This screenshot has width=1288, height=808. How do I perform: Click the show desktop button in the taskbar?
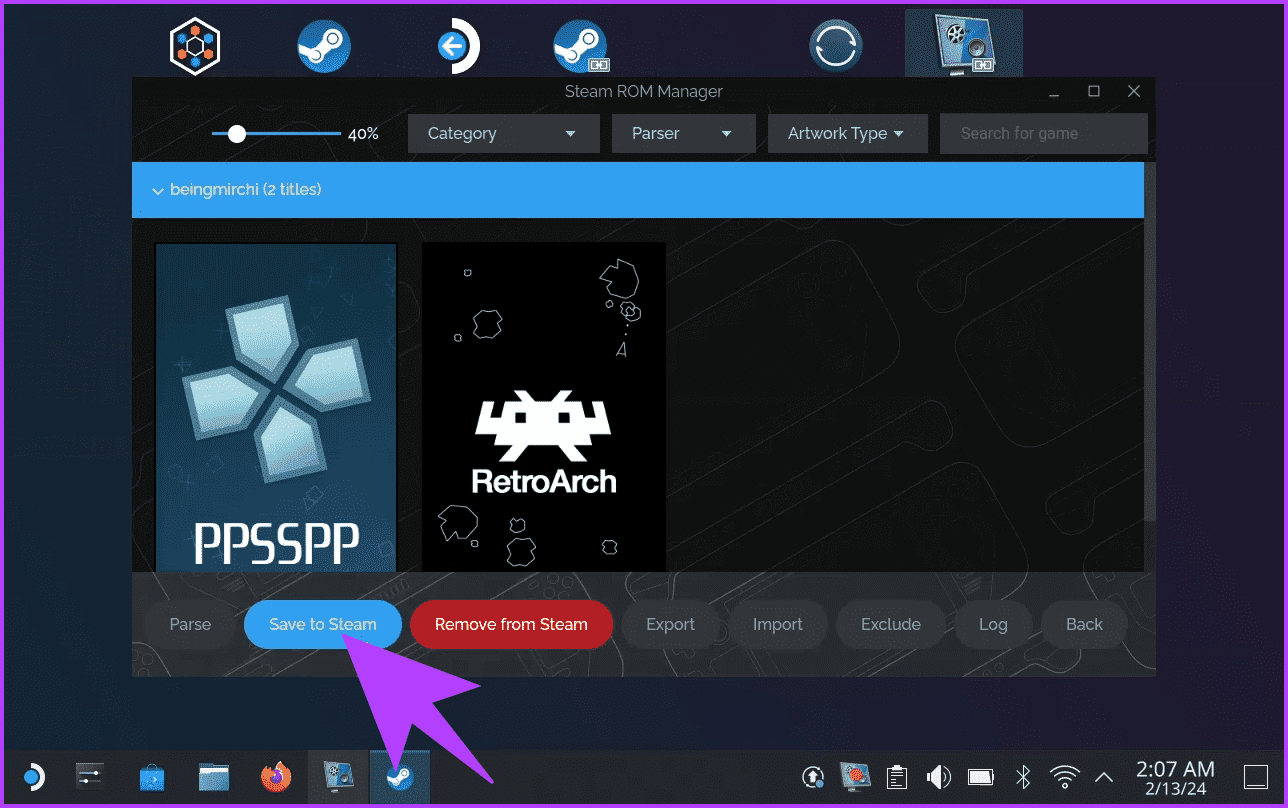(x=1255, y=777)
